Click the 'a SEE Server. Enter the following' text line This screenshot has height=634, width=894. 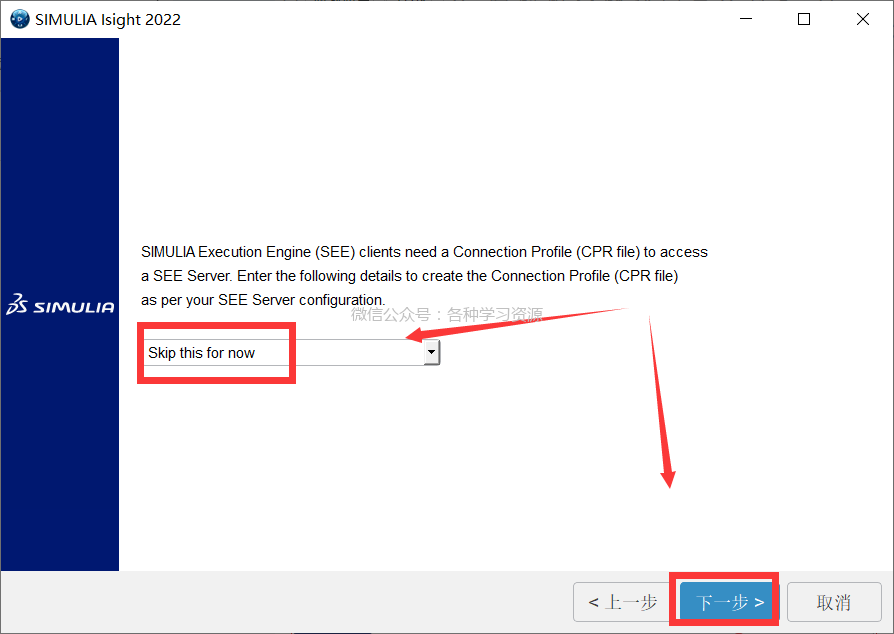coord(409,276)
